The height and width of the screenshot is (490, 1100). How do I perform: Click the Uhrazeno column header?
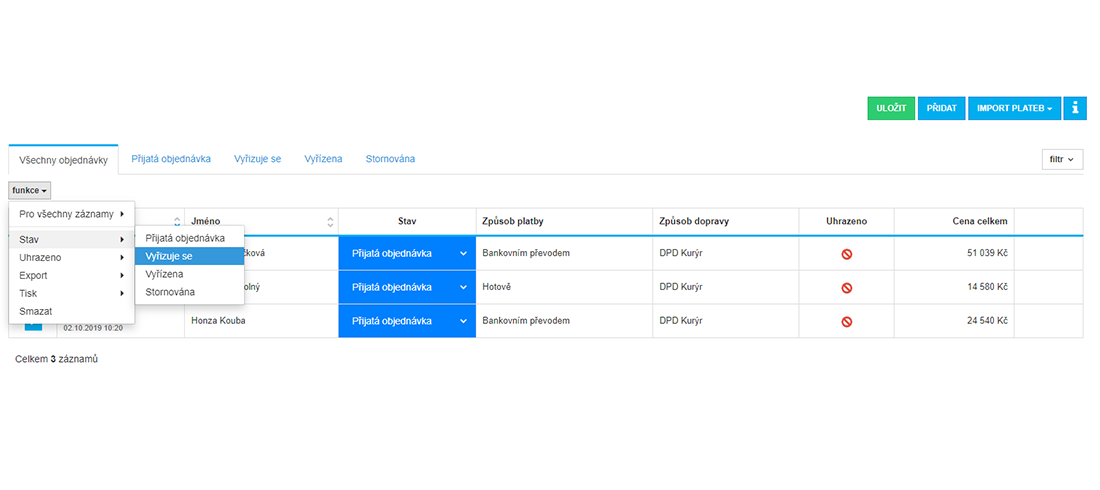click(x=846, y=221)
